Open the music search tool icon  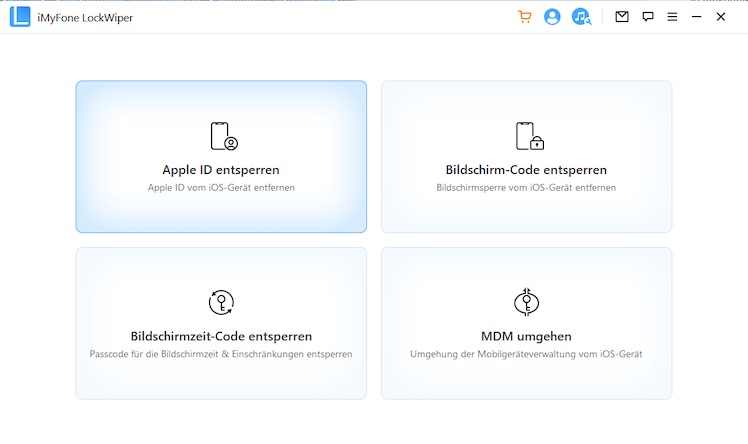click(x=581, y=17)
